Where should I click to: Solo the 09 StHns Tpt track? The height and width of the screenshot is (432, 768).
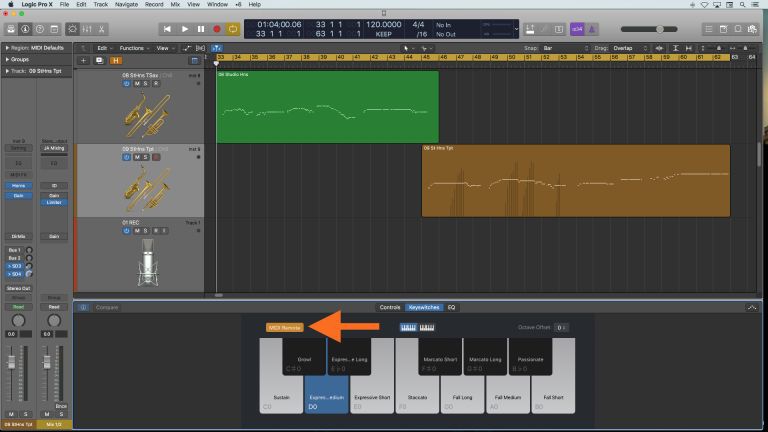point(145,157)
